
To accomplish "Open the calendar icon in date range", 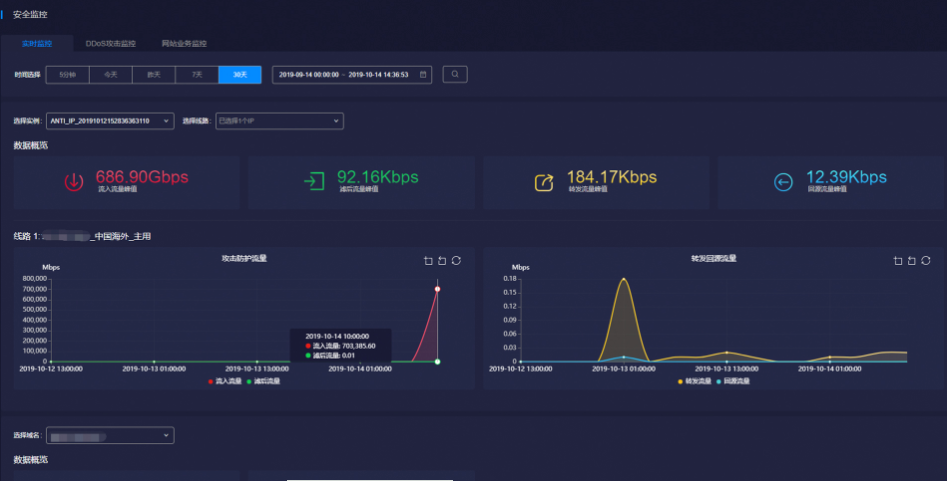I will [x=424, y=74].
